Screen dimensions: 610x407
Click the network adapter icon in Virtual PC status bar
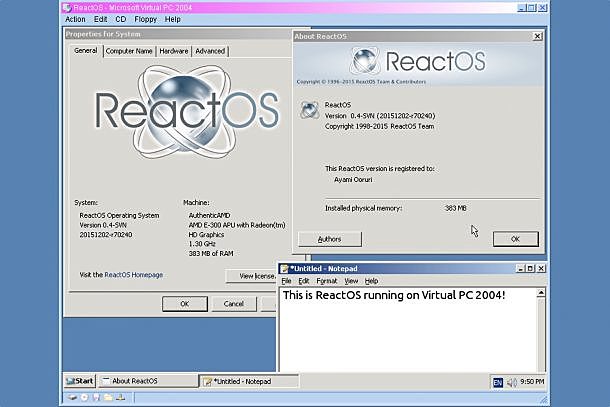tap(121, 397)
